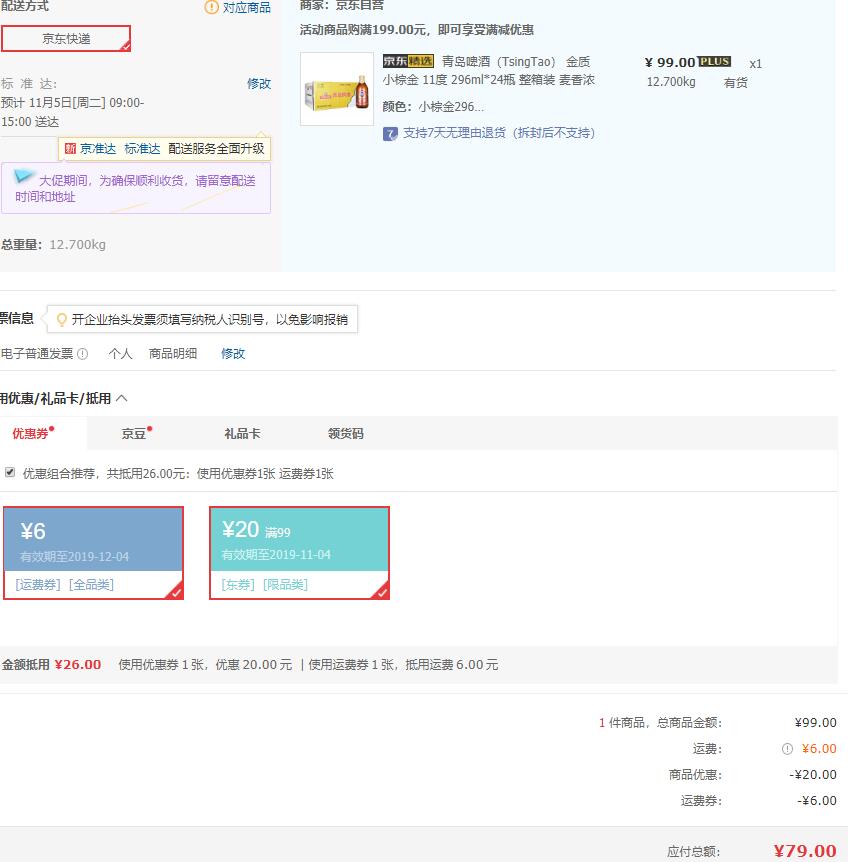Click the 金额抵用 ¥26.00 amount
The height and width of the screenshot is (862, 848).
tap(78, 665)
